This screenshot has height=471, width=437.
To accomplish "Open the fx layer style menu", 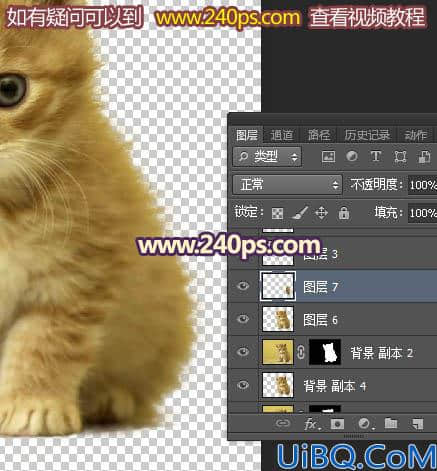I will coord(311,424).
